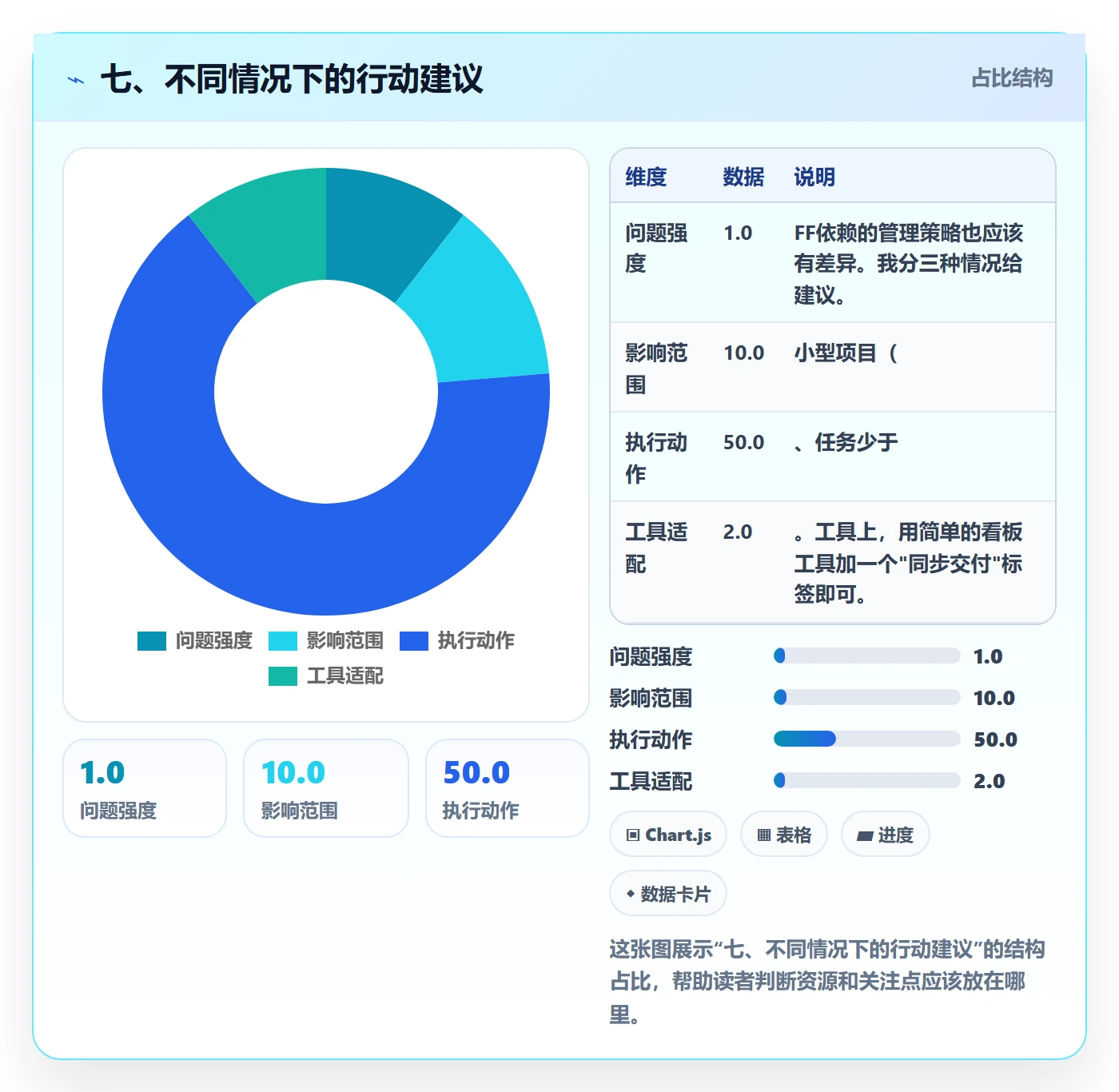1119x1092 pixels.
Task: Click the 表格 tag button
Action: pos(784,835)
